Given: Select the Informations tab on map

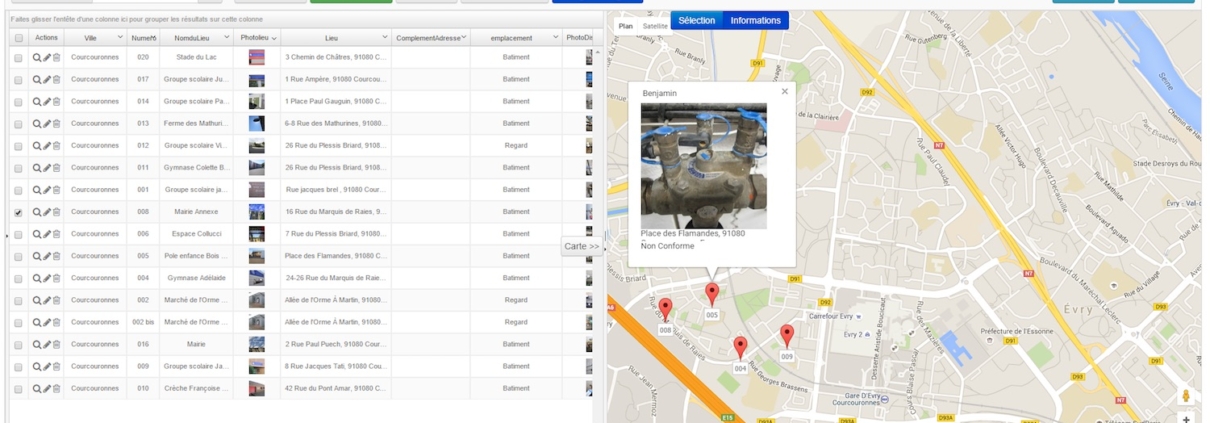Looking at the screenshot, I should pos(755,20).
